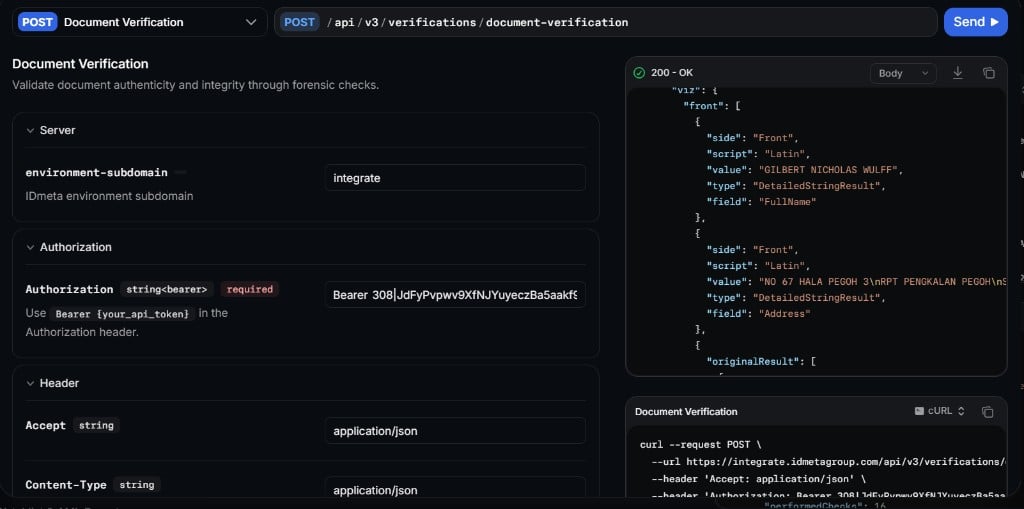Image resolution: width=1024 pixels, height=509 pixels.
Task: Click the "Address" field value in response
Action: [x=784, y=314]
